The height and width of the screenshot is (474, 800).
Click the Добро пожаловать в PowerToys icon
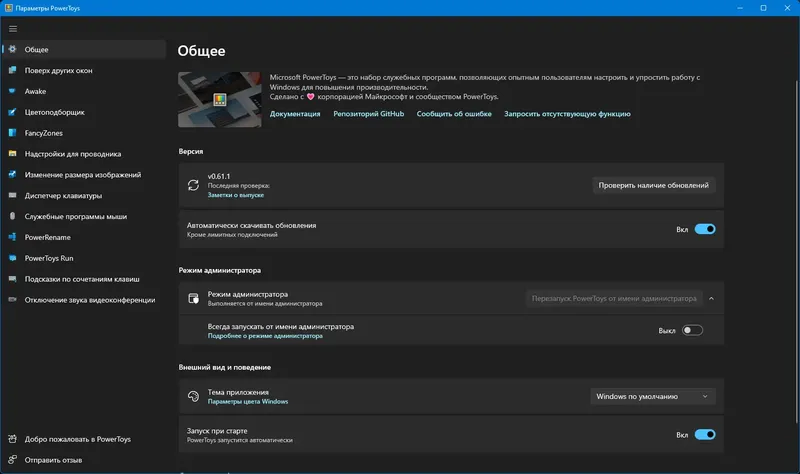tap(13, 439)
